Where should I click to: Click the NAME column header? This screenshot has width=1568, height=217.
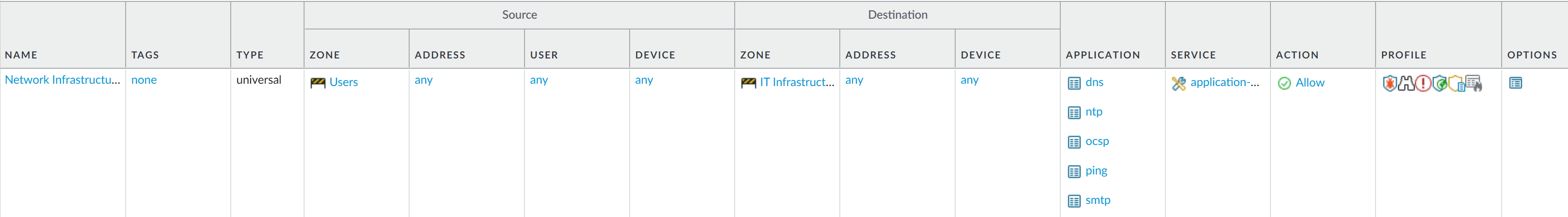[x=21, y=55]
